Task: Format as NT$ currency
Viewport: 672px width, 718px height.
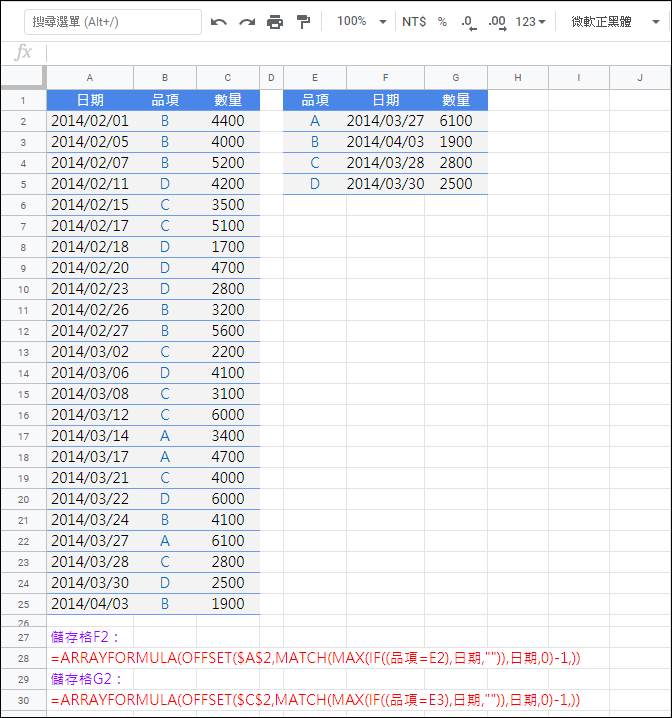Action: point(414,22)
